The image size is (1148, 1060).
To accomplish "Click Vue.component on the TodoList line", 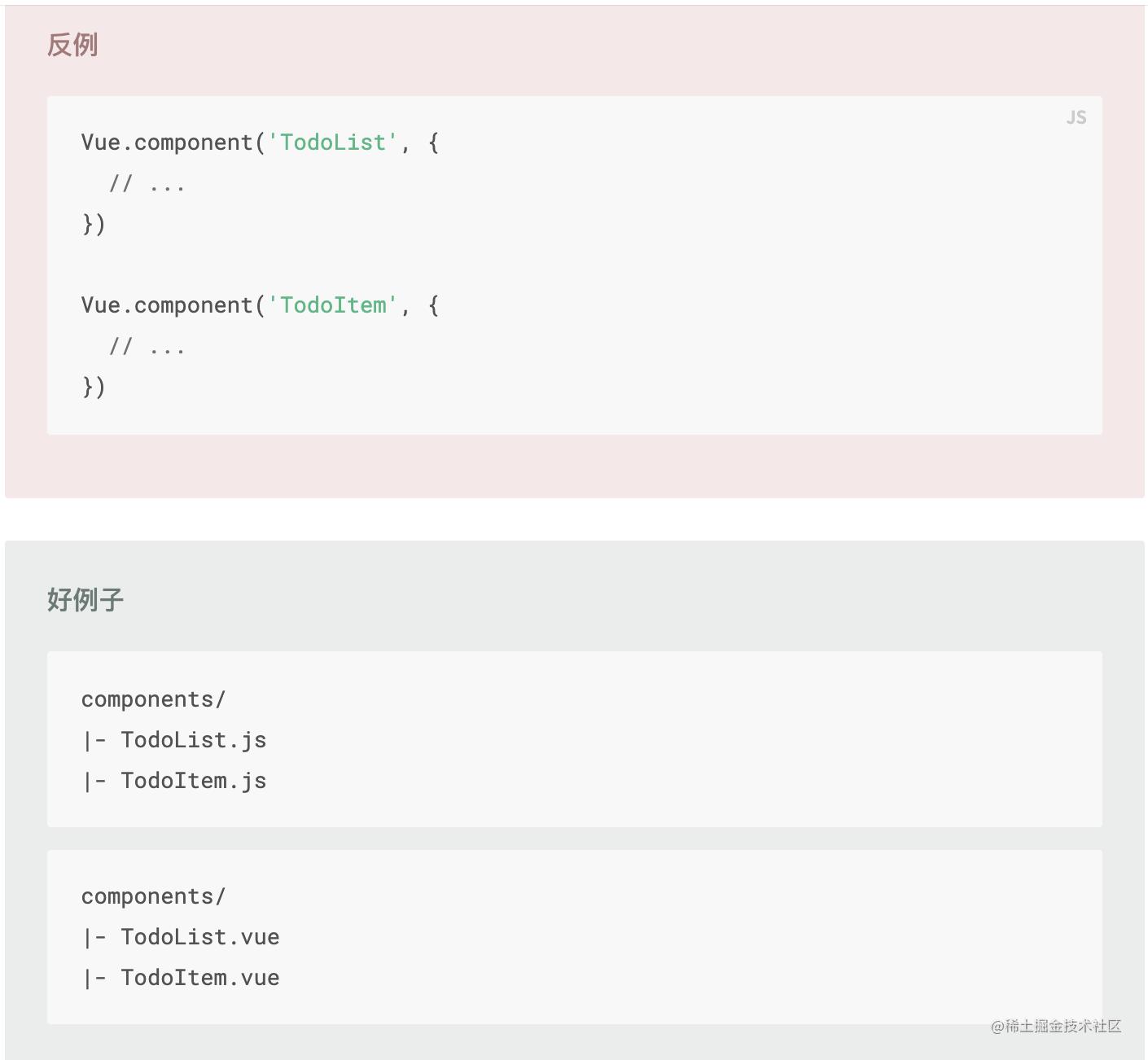I will (x=166, y=142).
